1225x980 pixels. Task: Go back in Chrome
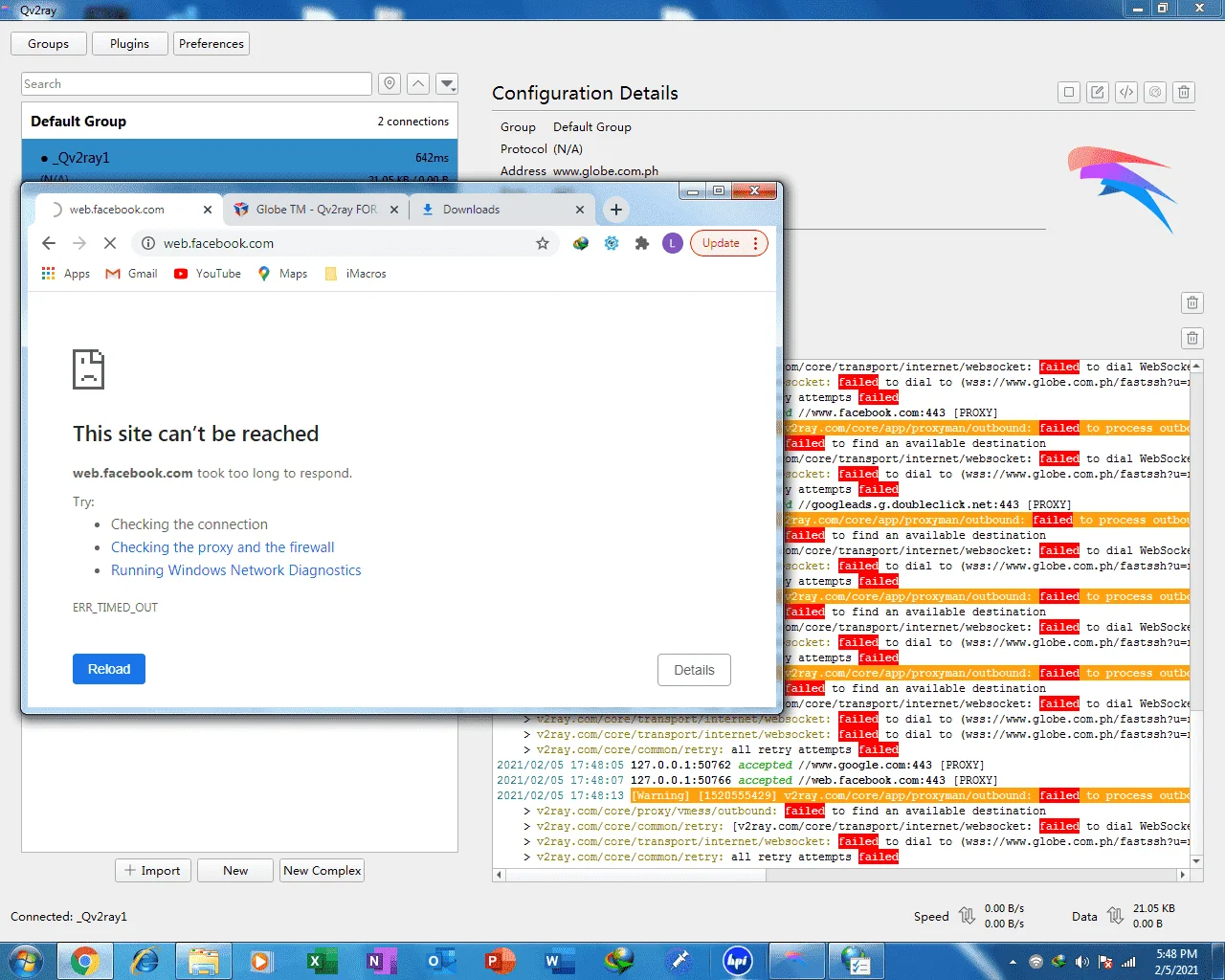[49, 243]
